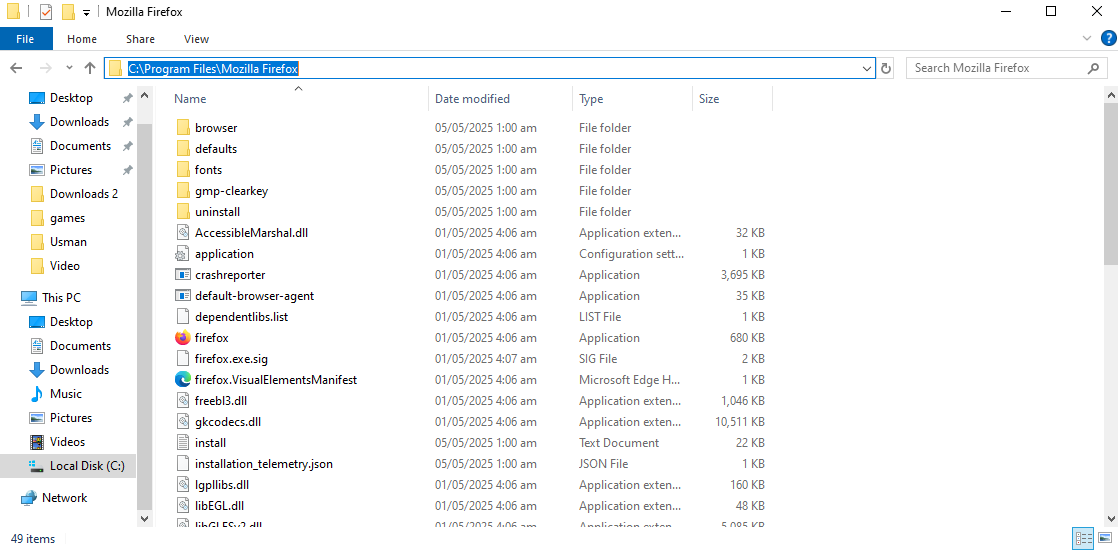Click New folder icon in Quick Access Toolbar
The image size is (1118, 551).
(68, 12)
